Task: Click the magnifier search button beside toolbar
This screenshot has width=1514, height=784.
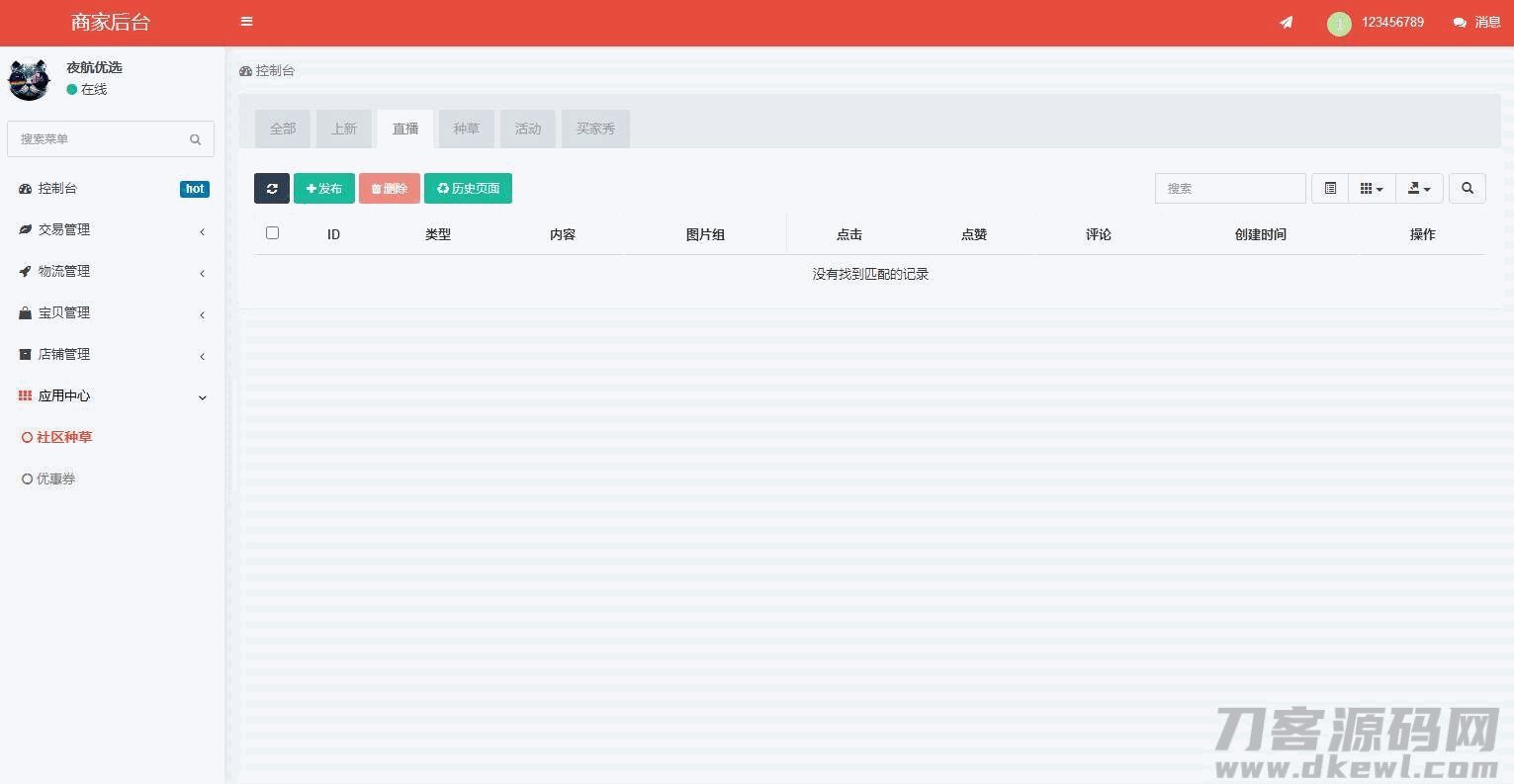Action: click(1468, 189)
